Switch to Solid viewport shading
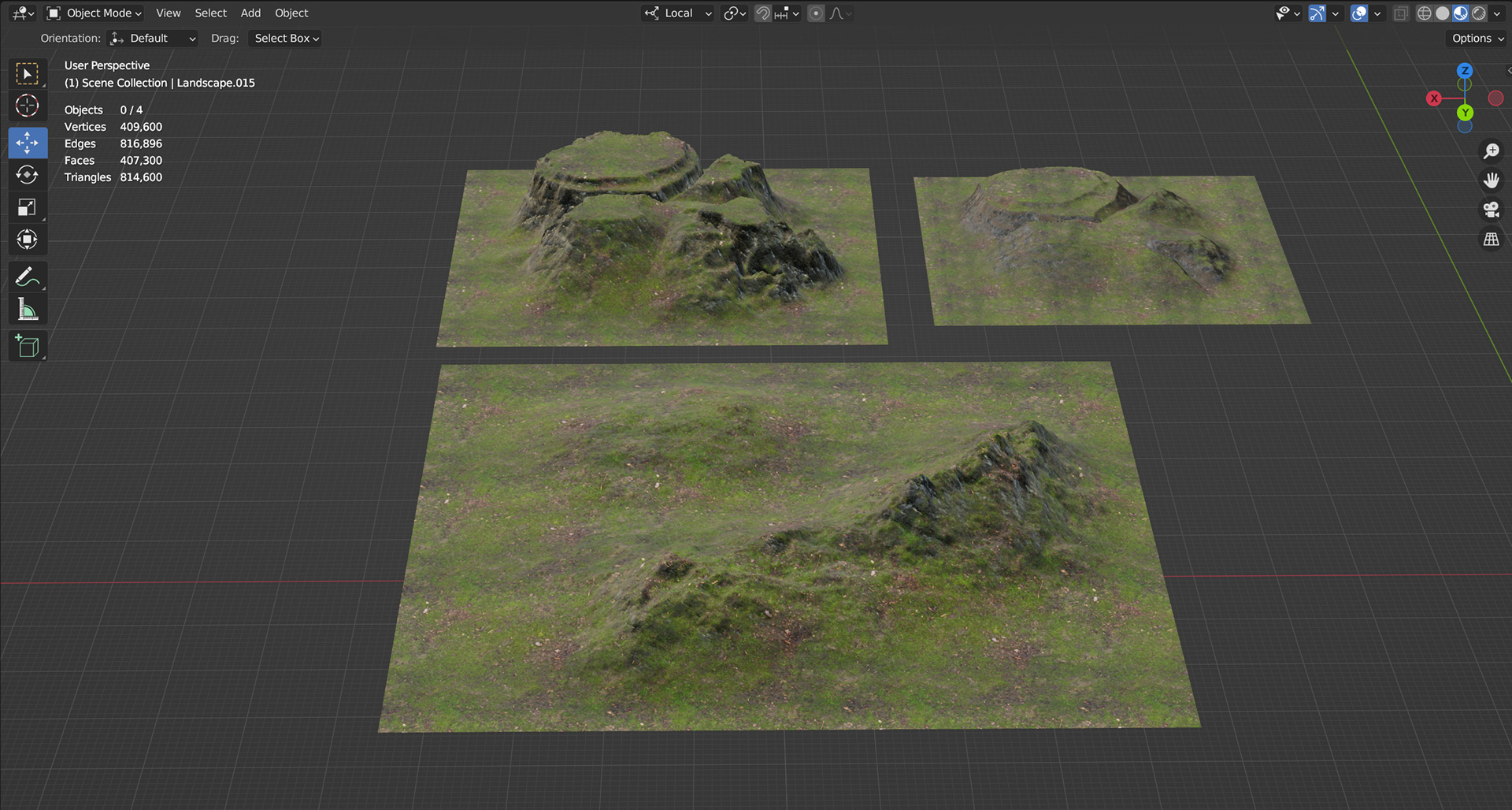The height and width of the screenshot is (810, 1512). click(1443, 13)
